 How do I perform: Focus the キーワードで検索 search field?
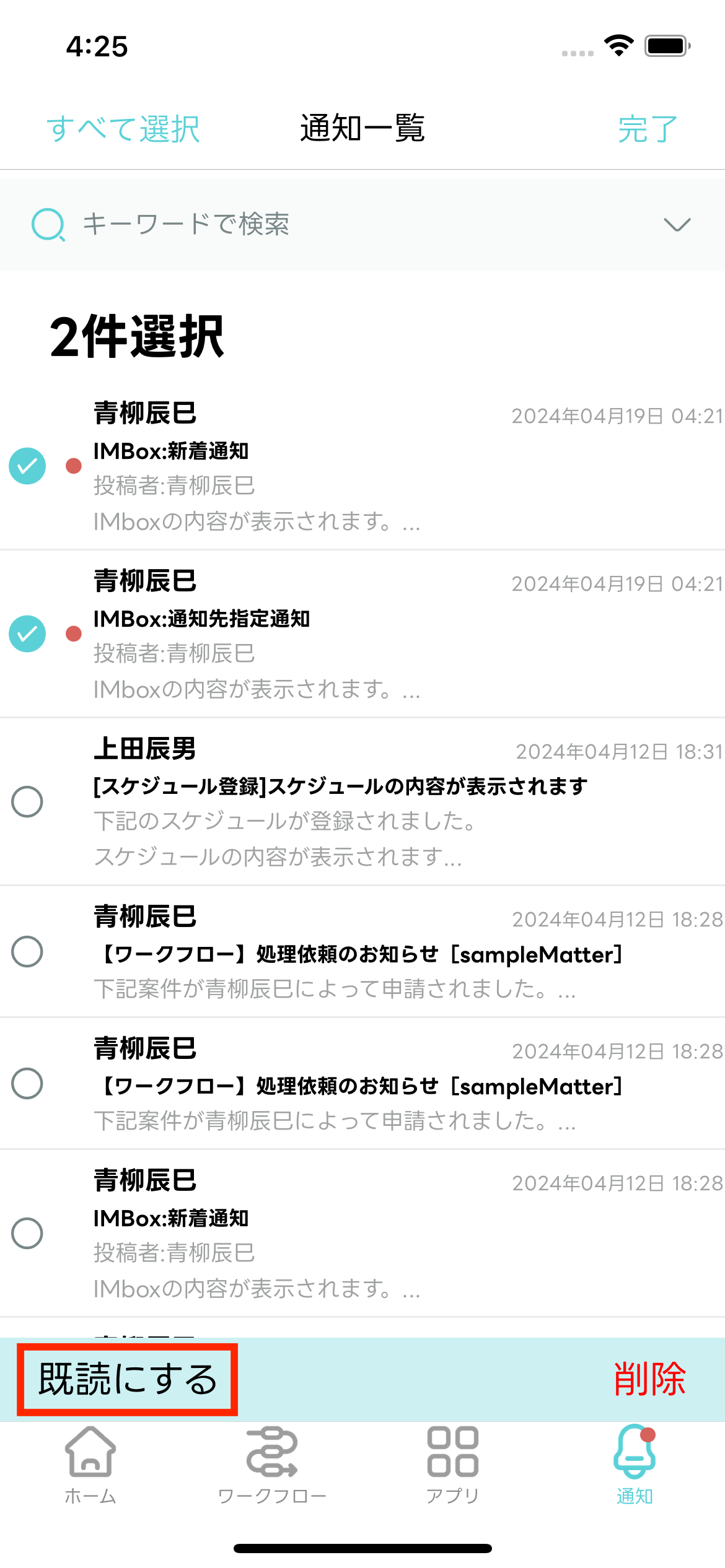pos(347,225)
